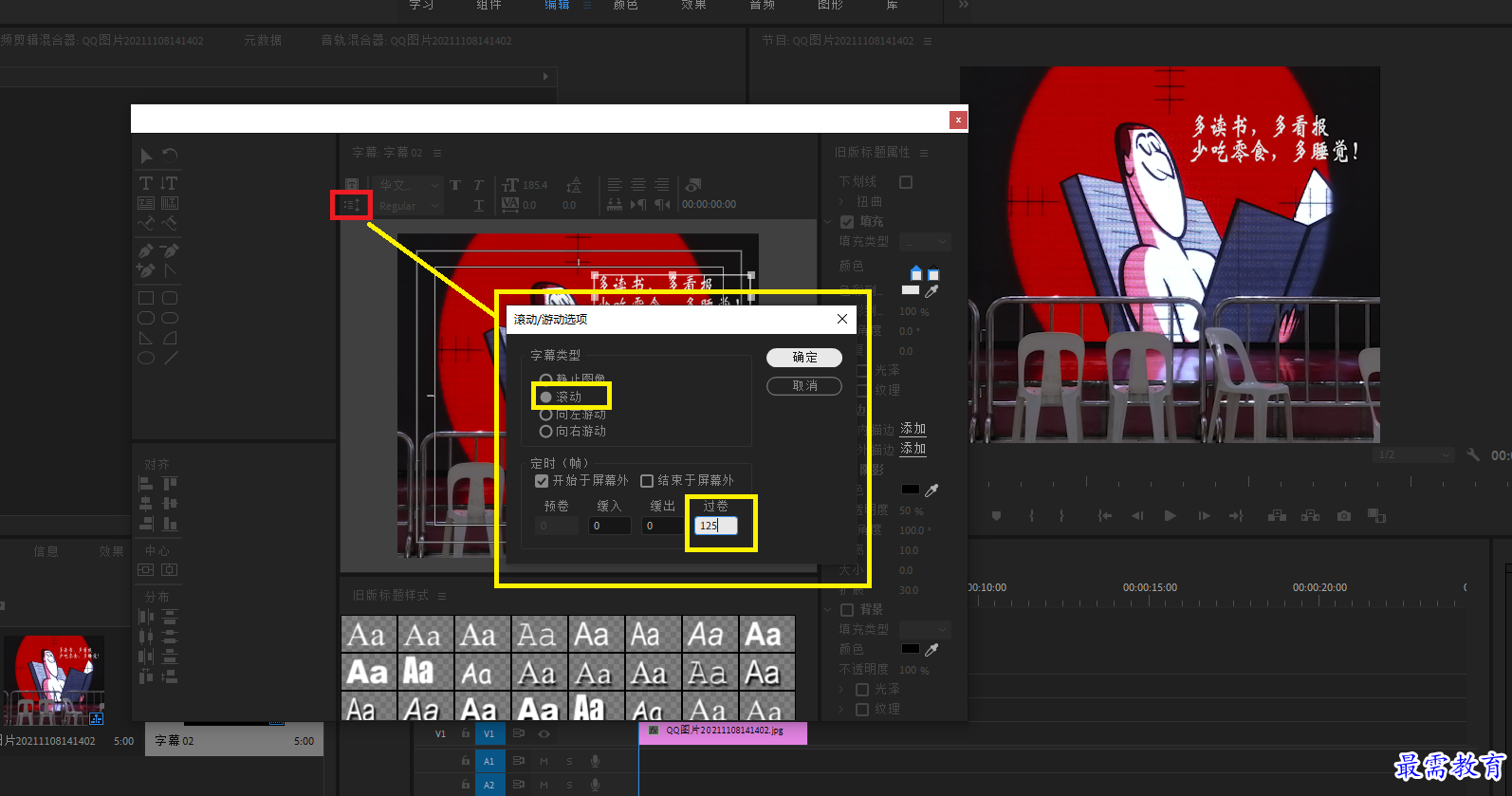The width and height of the screenshot is (1512, 796).
Task: Open the Metadata (元数据) panel tab
Action: point(263,41)
